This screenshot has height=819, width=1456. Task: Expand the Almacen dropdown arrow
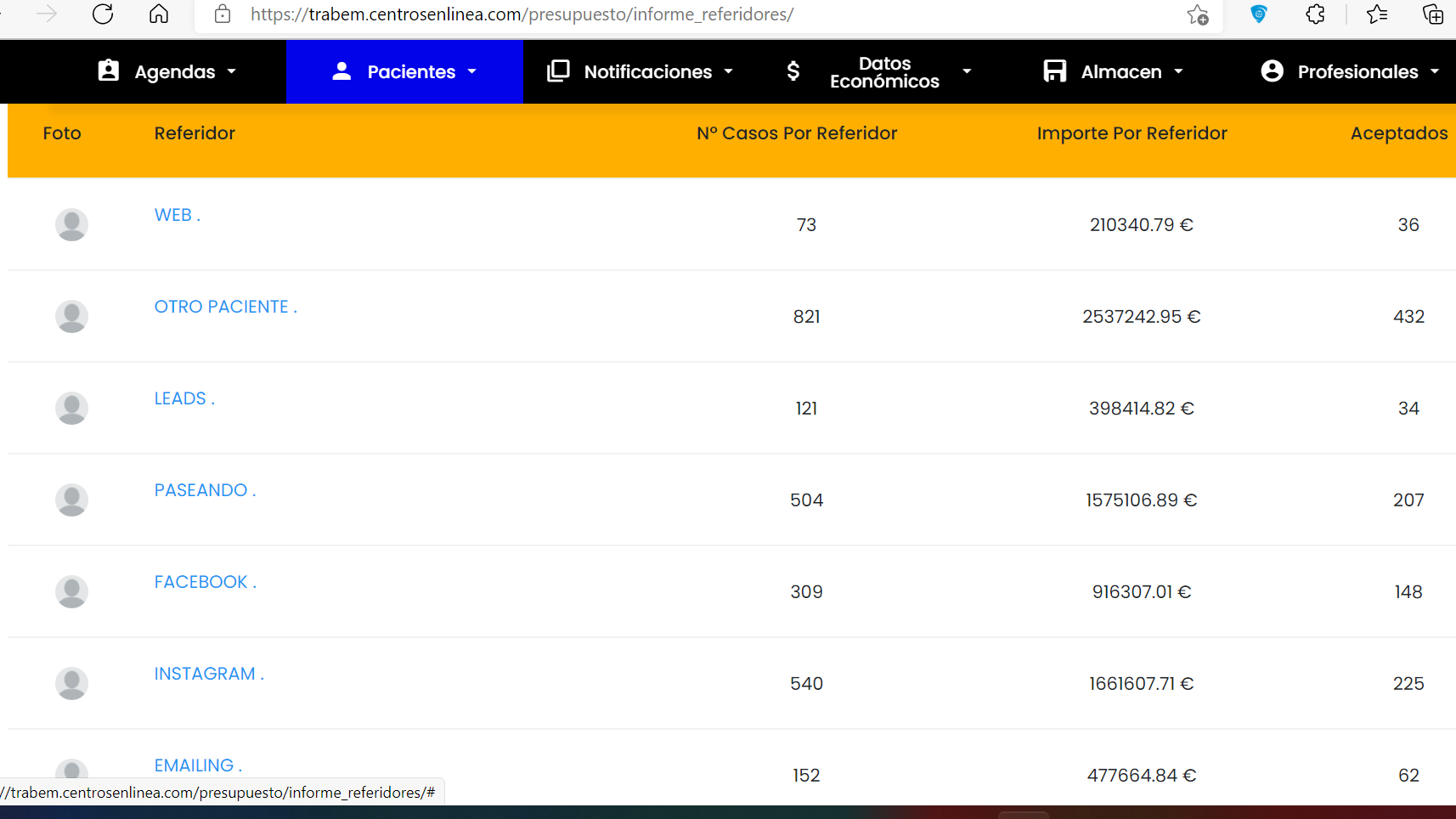pyautogui.click(x=1178, y=72)
